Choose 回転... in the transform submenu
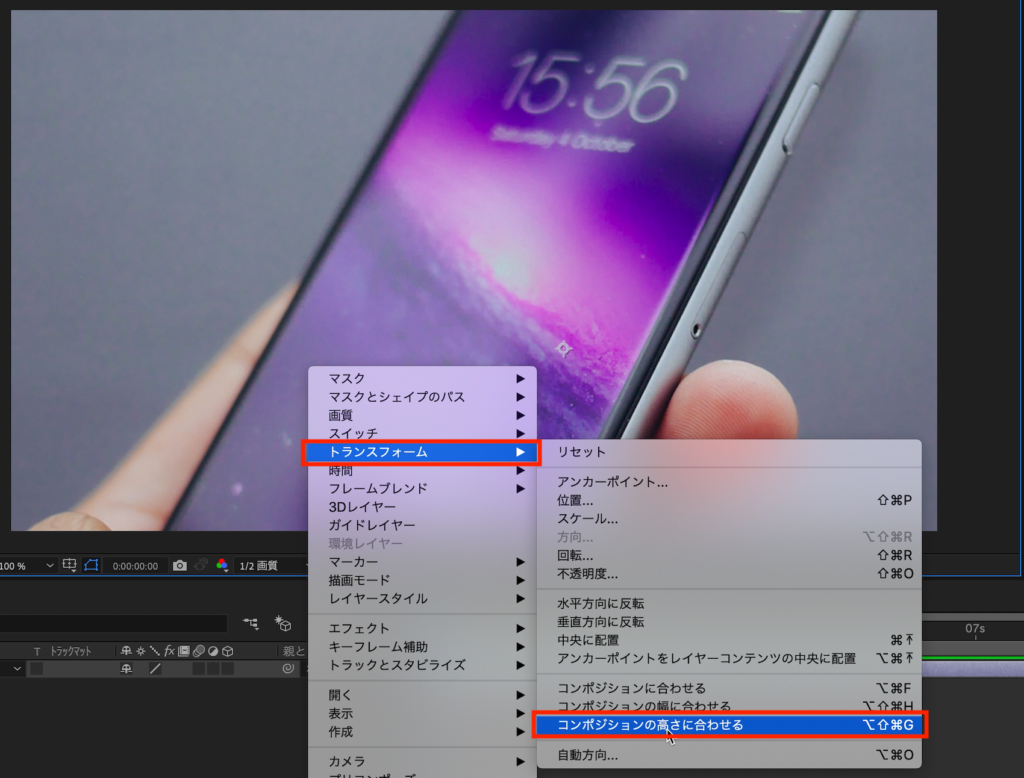The image size is (1024, 778). [x=729, y=555]
